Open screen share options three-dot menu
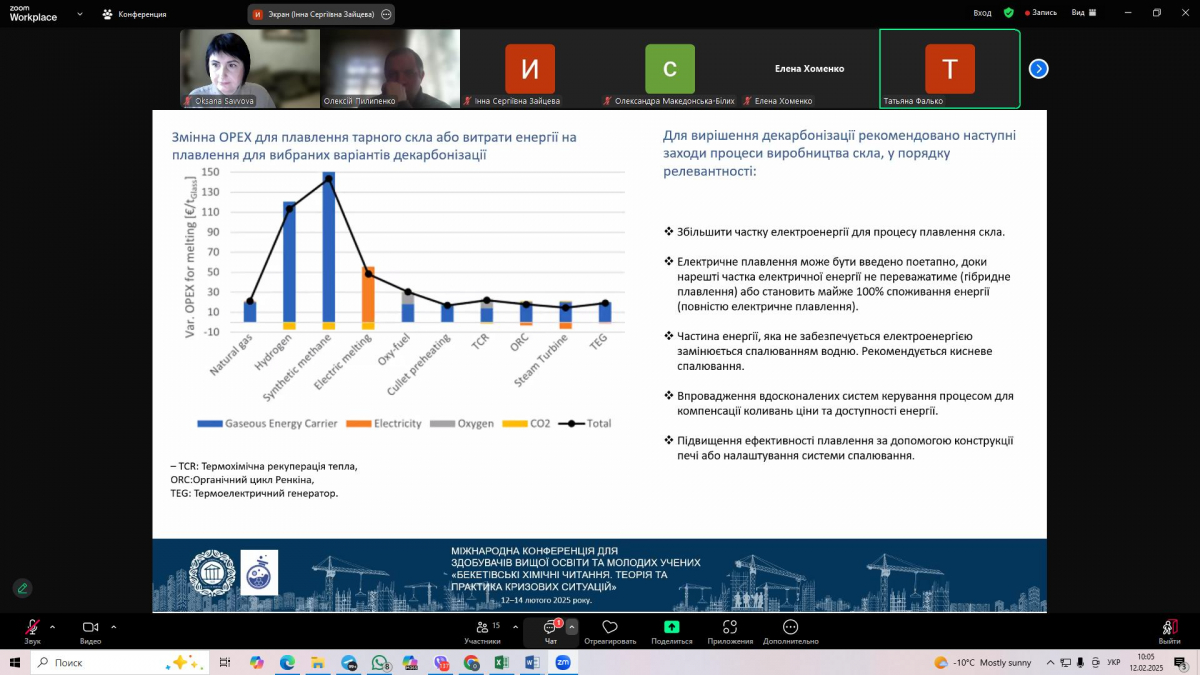This screenshot has height=675, width=1200. click(386, 14)
